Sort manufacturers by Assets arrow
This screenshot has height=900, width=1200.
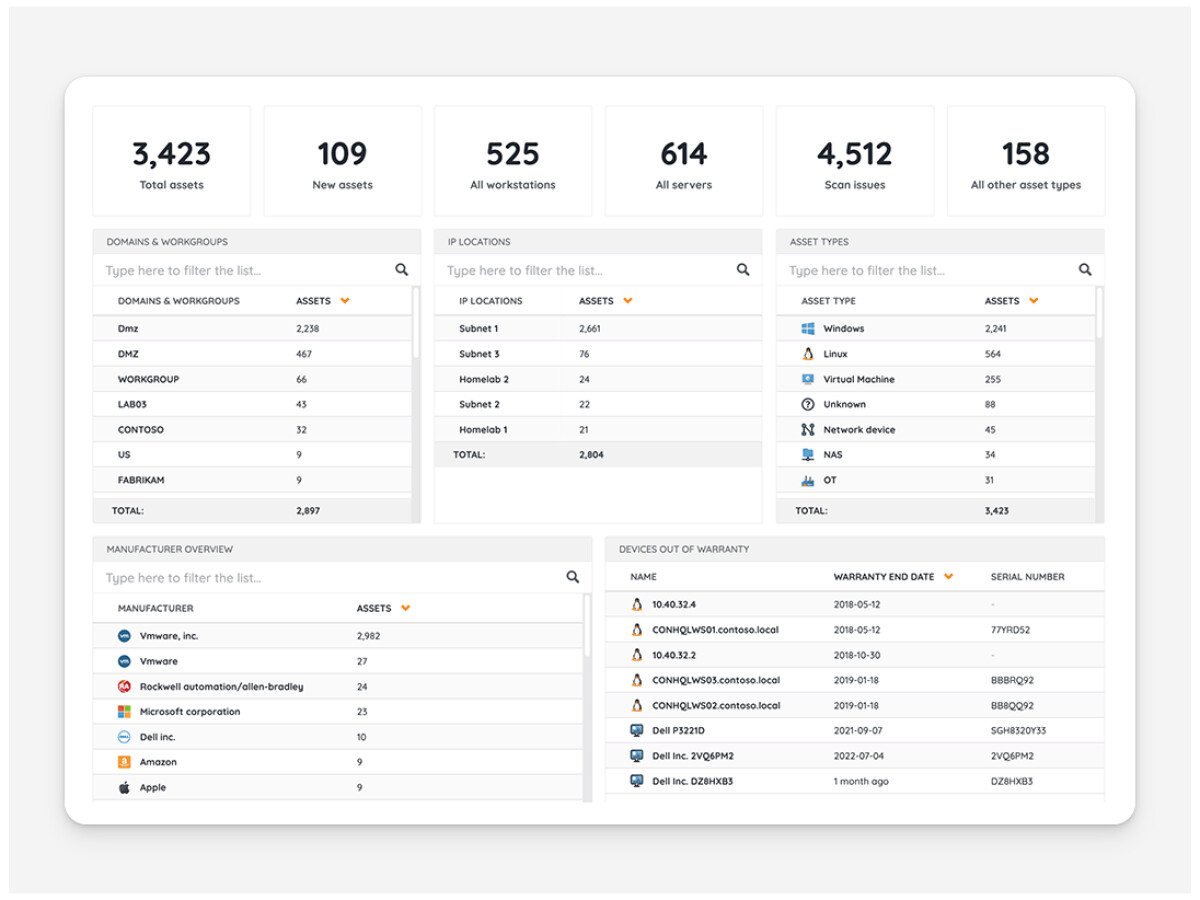406,608
